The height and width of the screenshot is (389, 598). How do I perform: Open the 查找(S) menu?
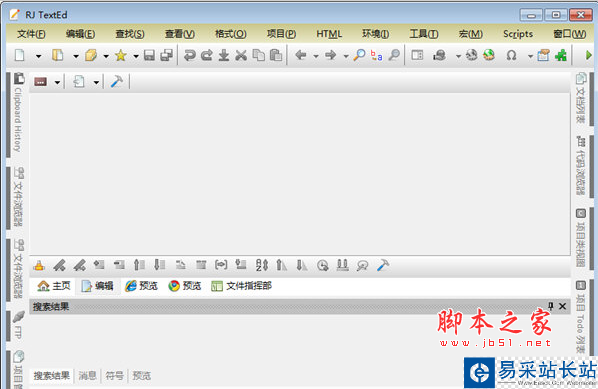[130, 34]
